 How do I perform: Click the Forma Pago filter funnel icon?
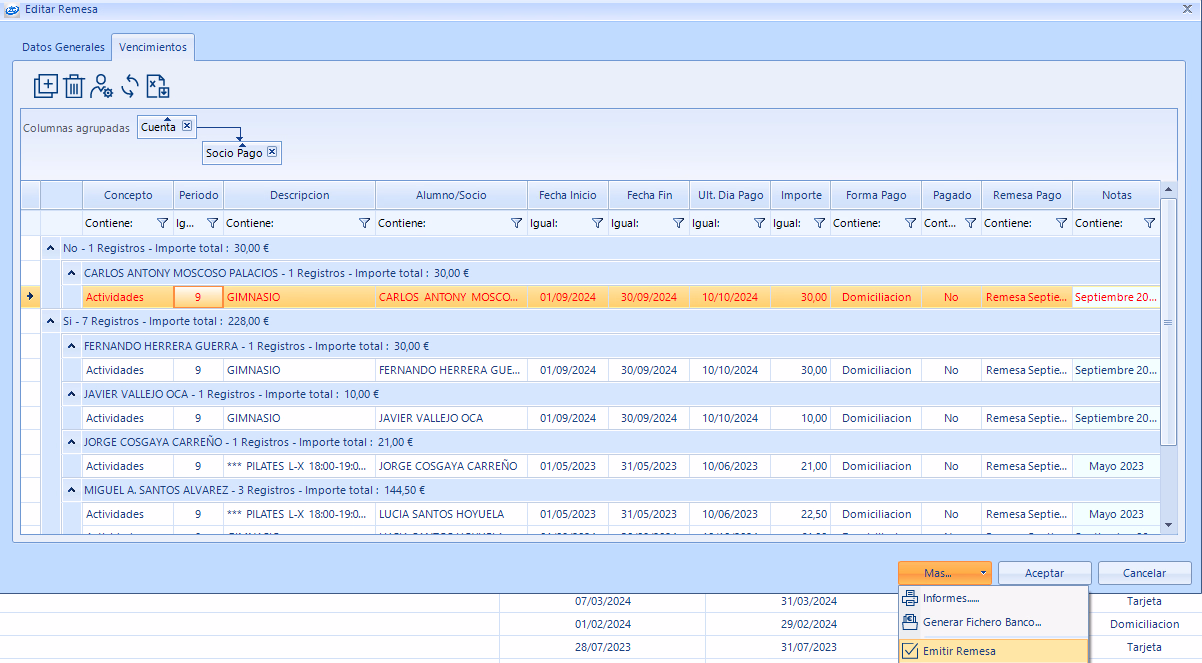click(910, 223)
